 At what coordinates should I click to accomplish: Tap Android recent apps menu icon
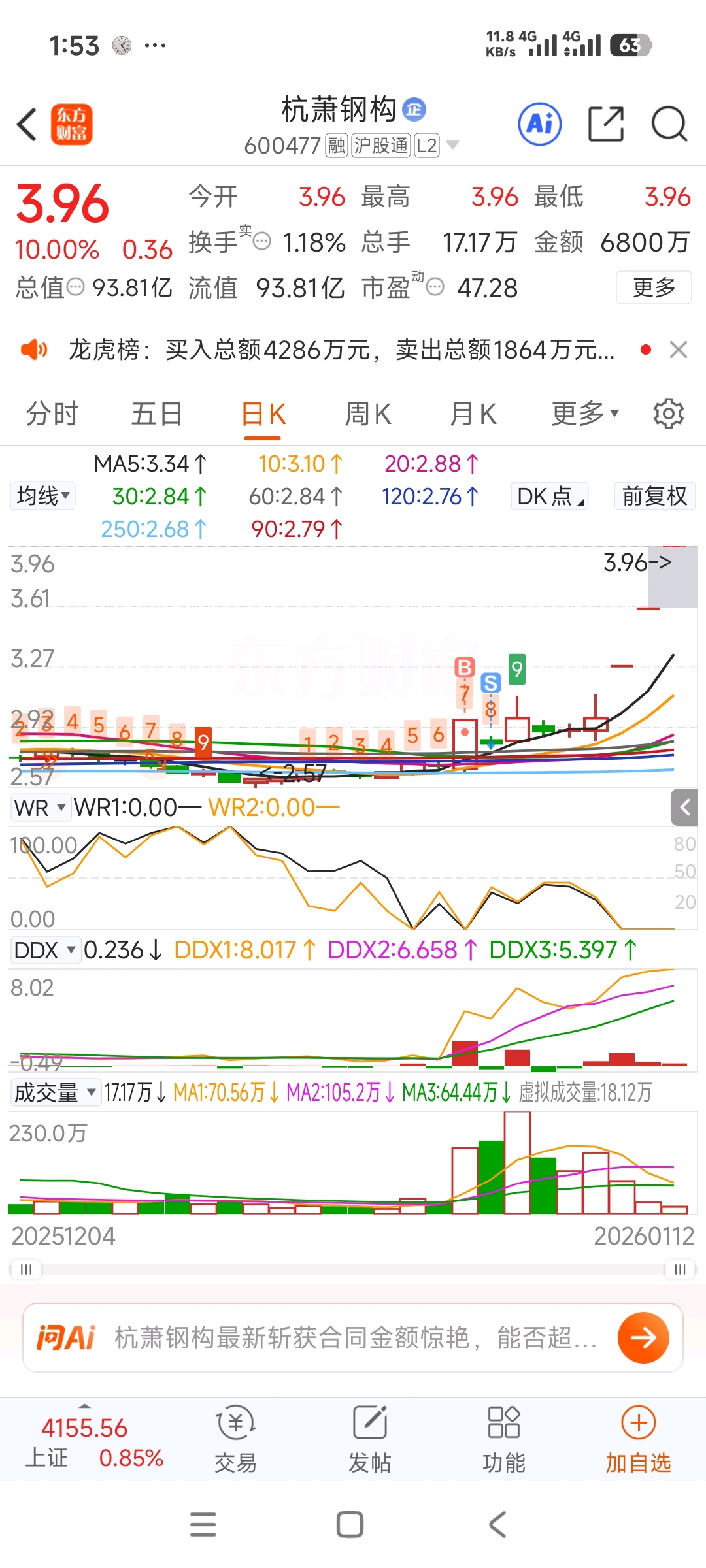click(203, 1524)
